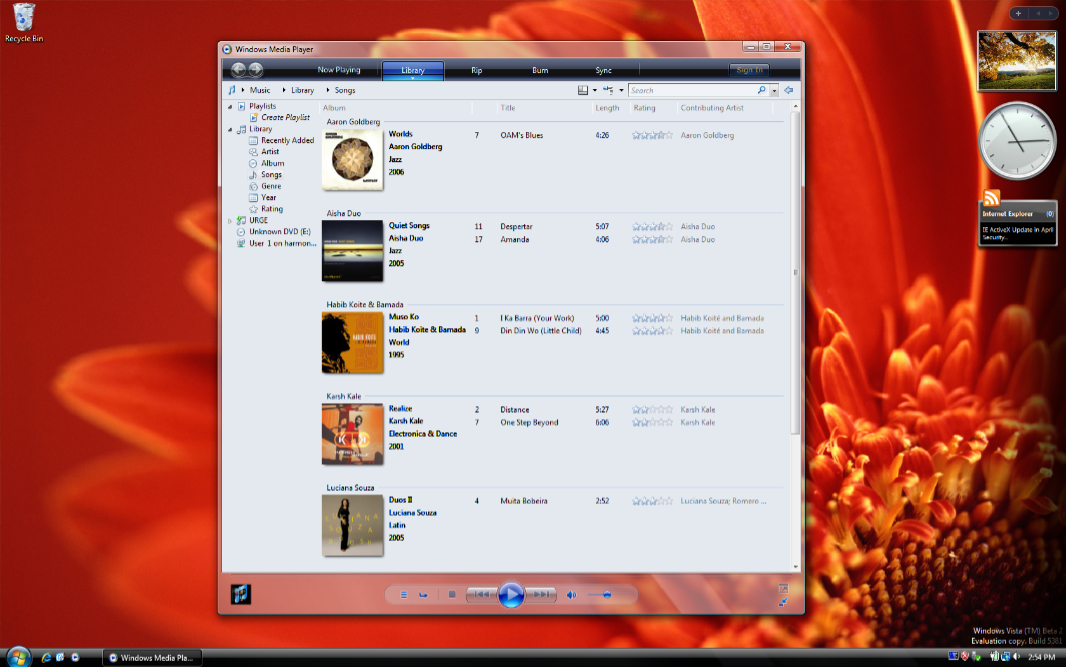This screenshot has height=667, width=1066.
Task: Toggle shuffle mode on
Action: click(x=404, y=595)
